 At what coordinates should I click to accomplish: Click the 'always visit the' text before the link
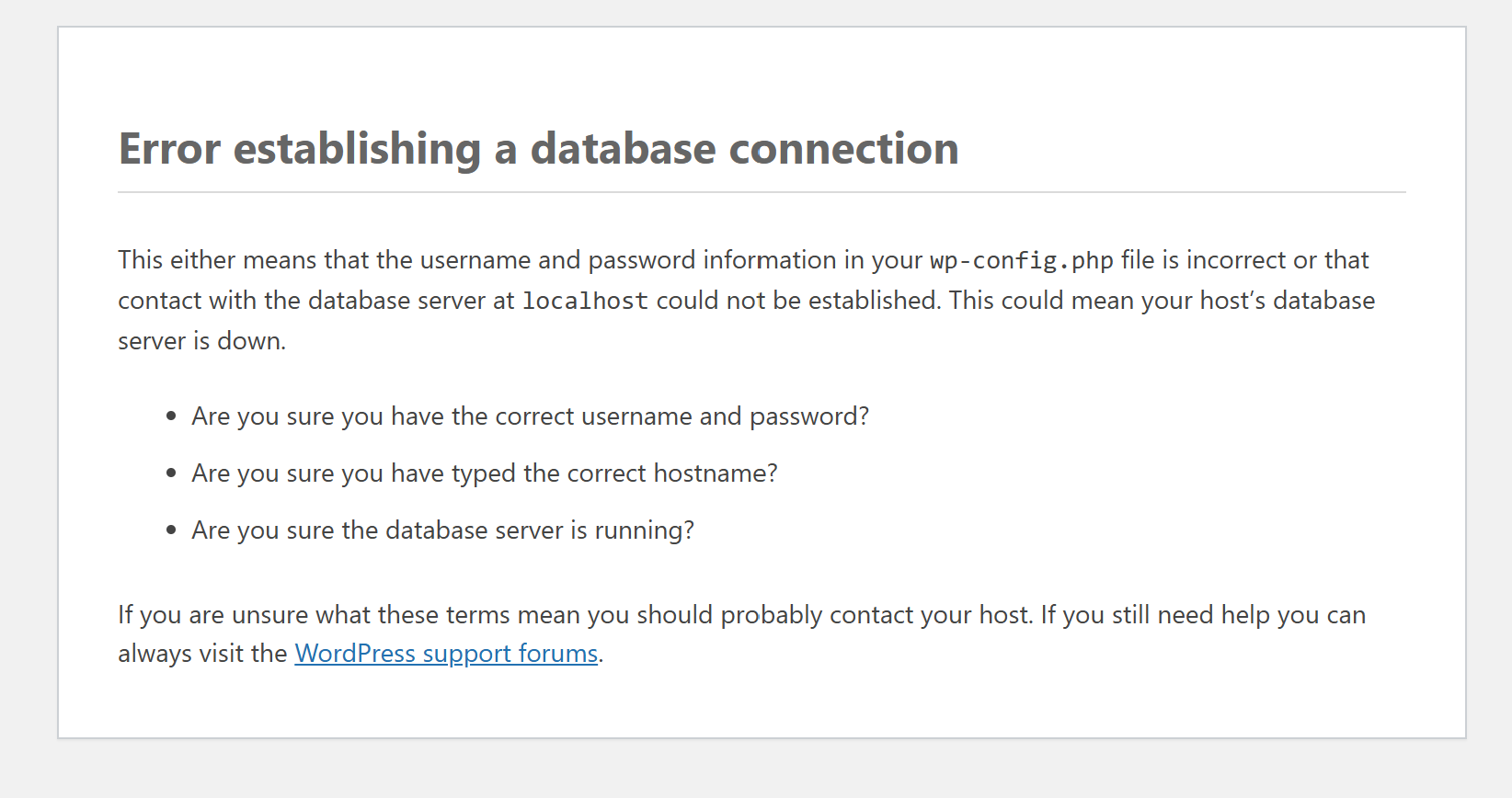(x=202, y=654)
